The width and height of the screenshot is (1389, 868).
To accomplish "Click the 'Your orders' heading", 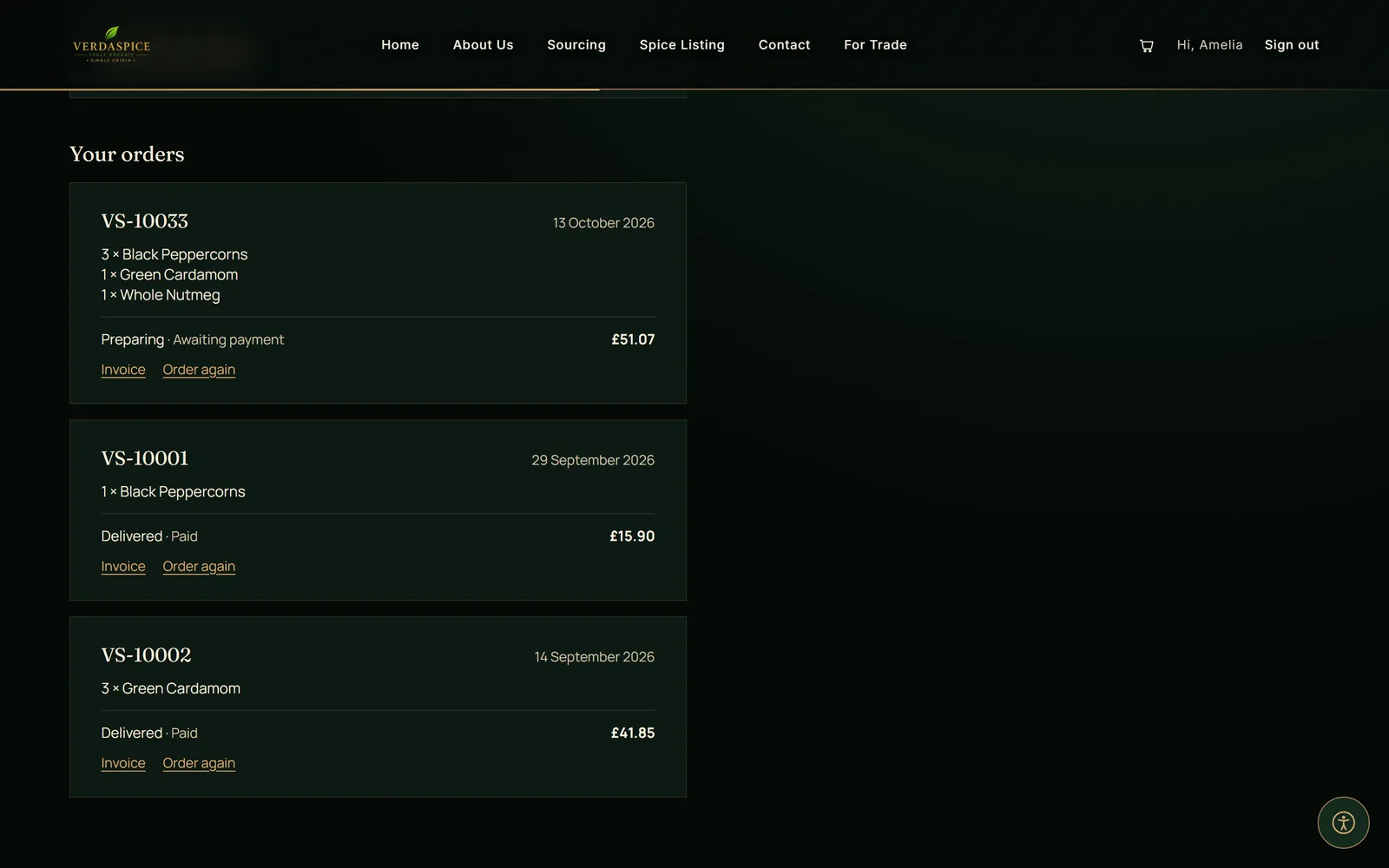I will point(127,155).
